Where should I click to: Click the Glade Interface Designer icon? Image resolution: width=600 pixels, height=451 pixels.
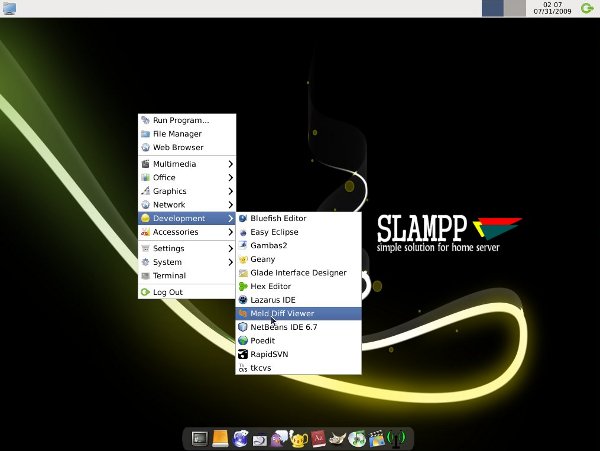tap(243, 273)
